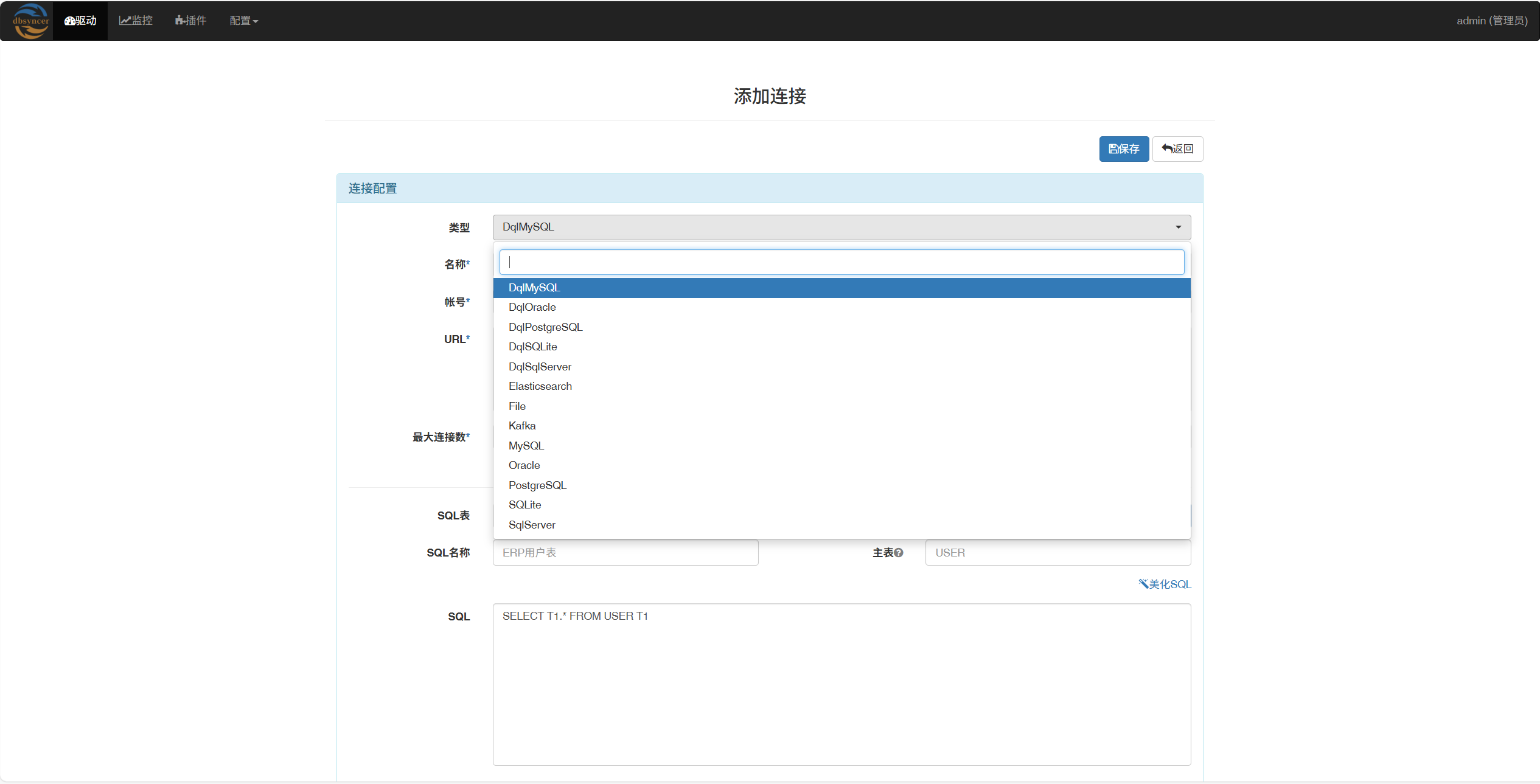Viewport: 1540px width, 784px height.
Task: Focus the dropdown search box
Action: click(x=841, y=262)
